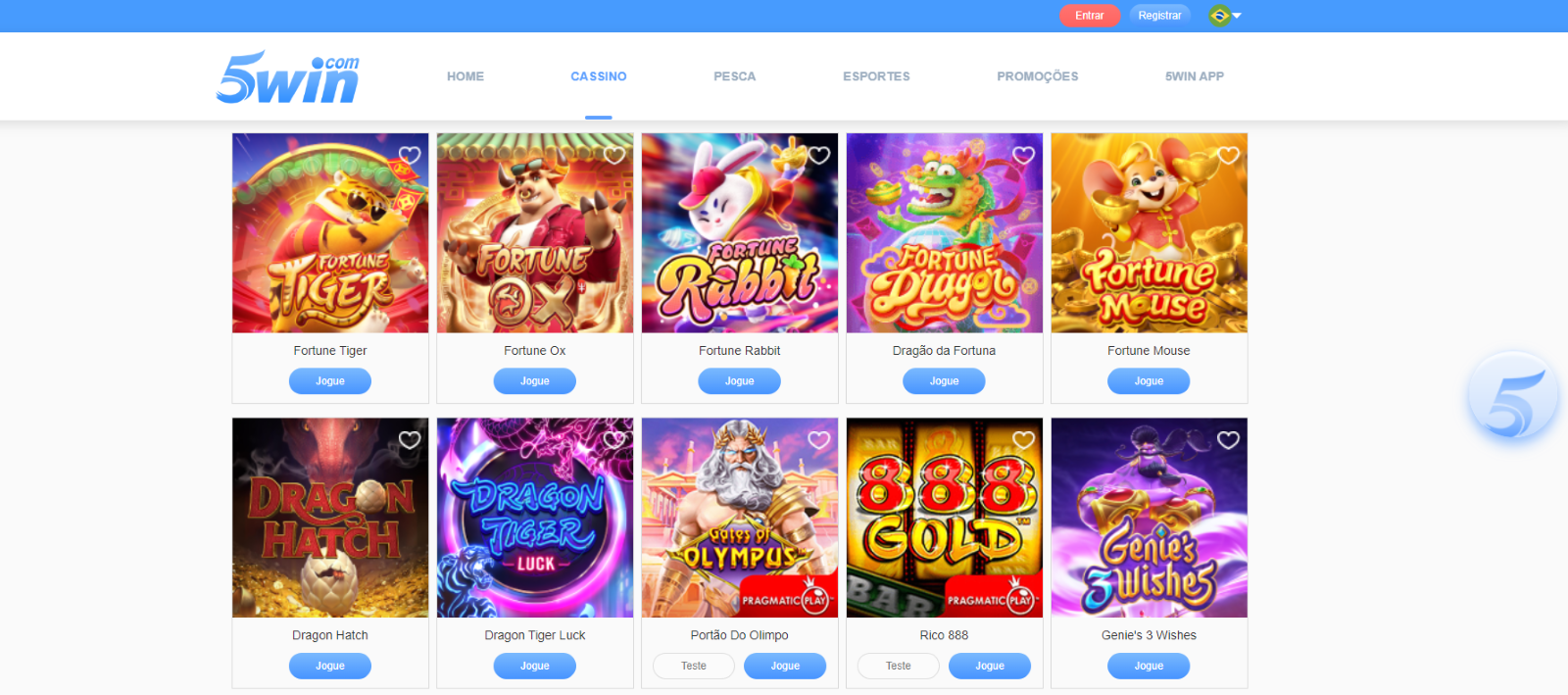This screenshot has width=1568, height=695.
Task: Click Jogue under Fortune Rabbit
Action: pos(740,381)
